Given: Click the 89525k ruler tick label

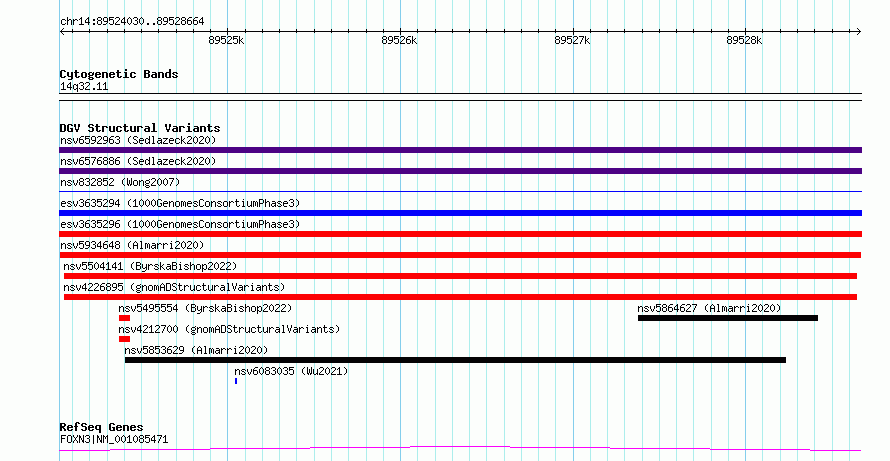Looking at the screenshot, I should click(x=226, y=41).
